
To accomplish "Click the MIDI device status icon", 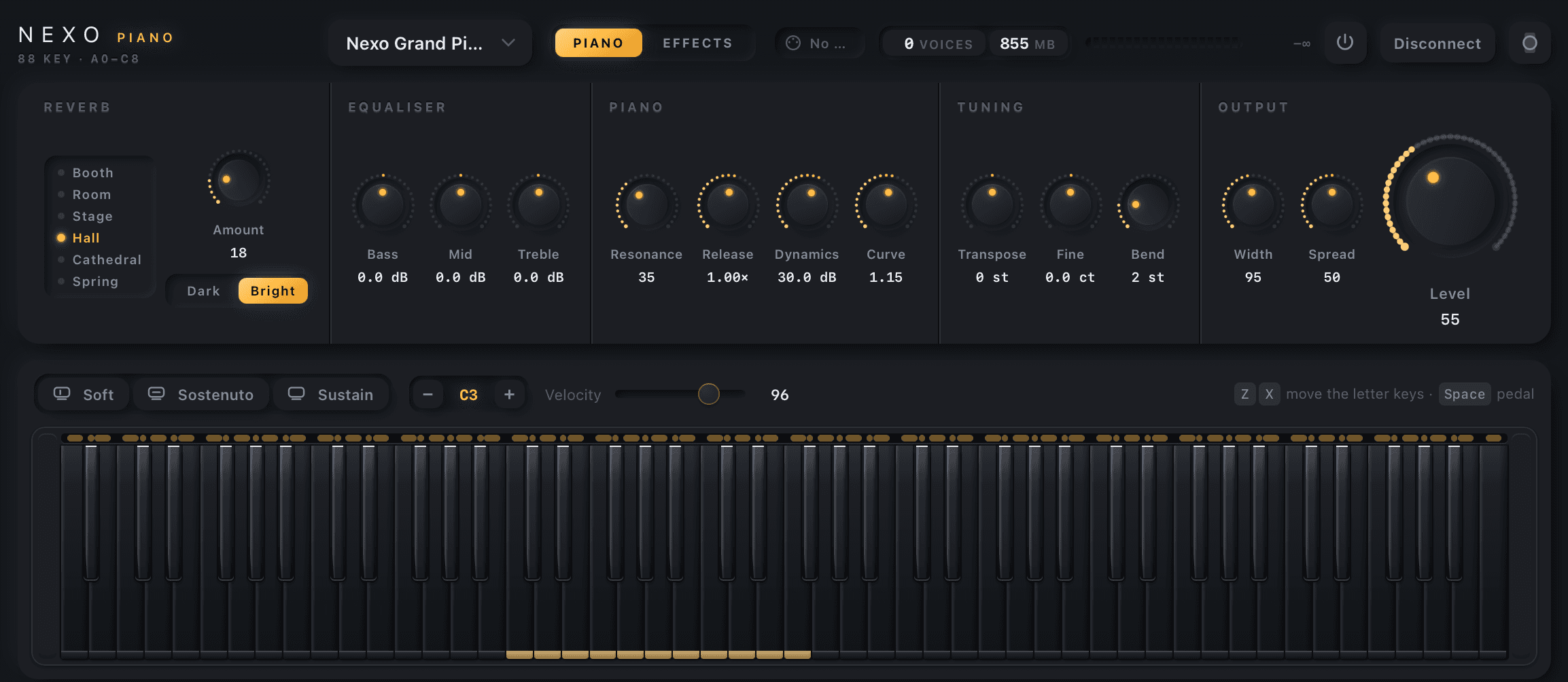I will pyautogui.click(x=792, y=43).
